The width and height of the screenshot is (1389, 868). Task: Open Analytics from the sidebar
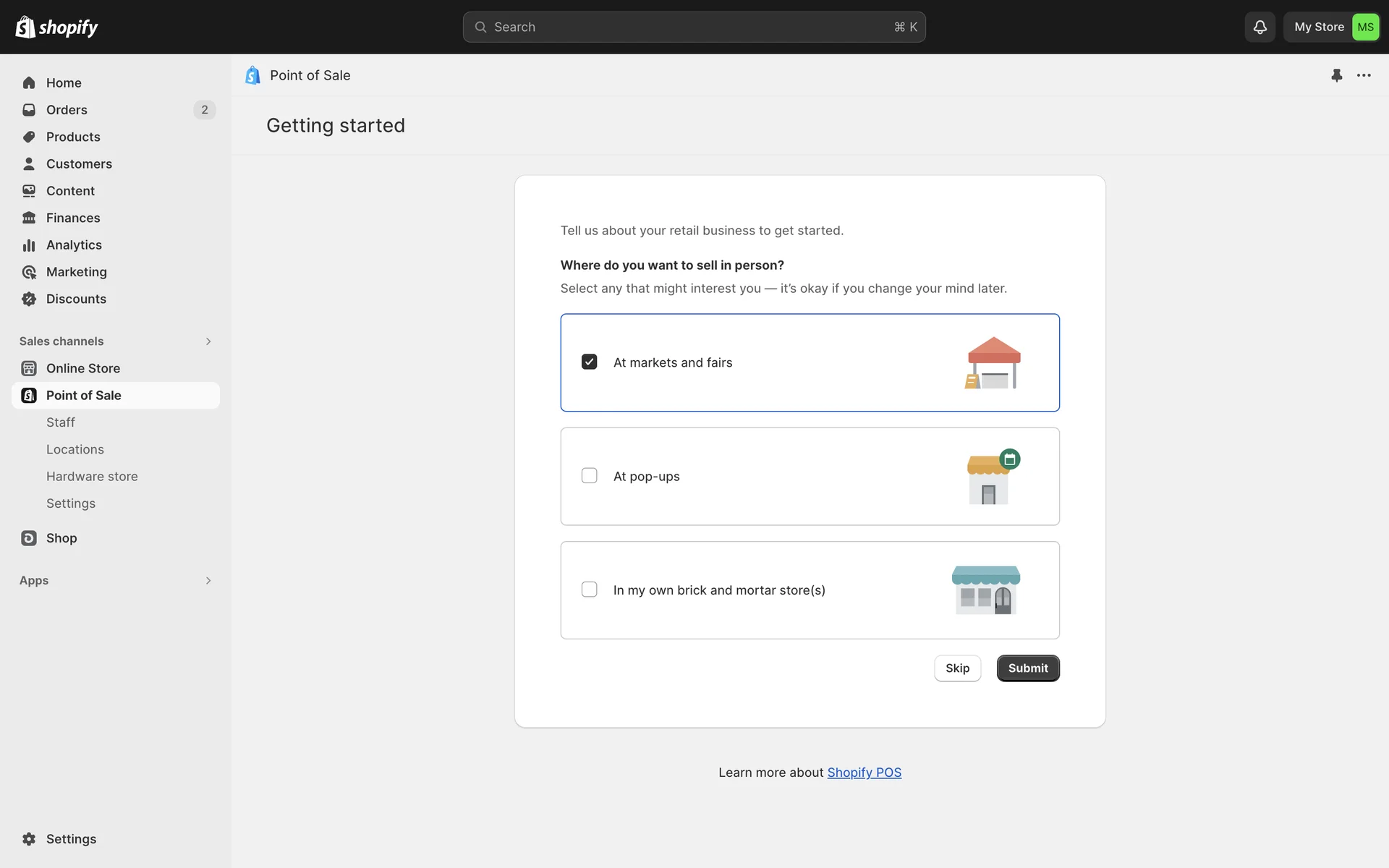click(x=74, y=245)
